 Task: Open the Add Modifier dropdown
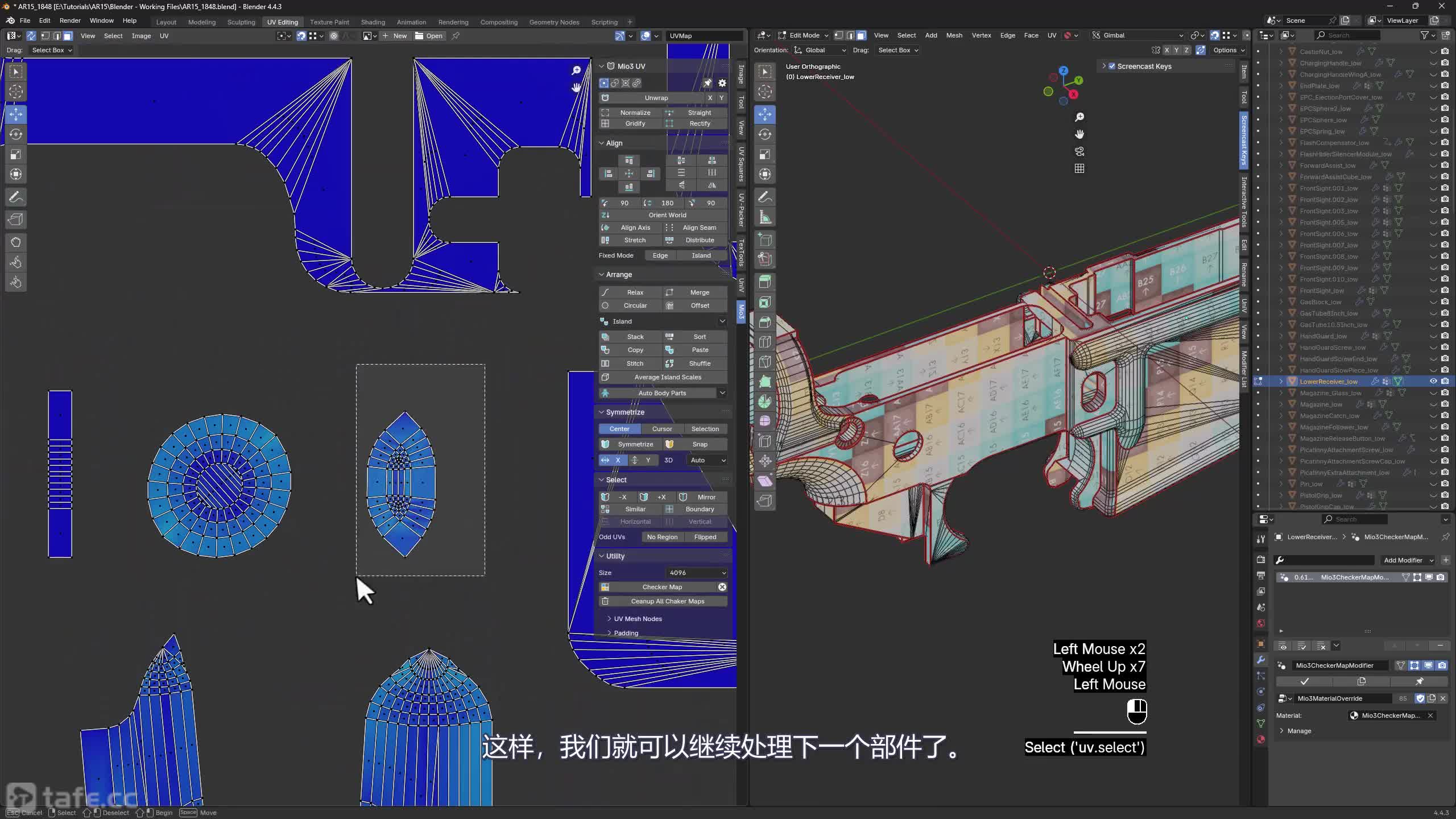(x=1408, y=560)
